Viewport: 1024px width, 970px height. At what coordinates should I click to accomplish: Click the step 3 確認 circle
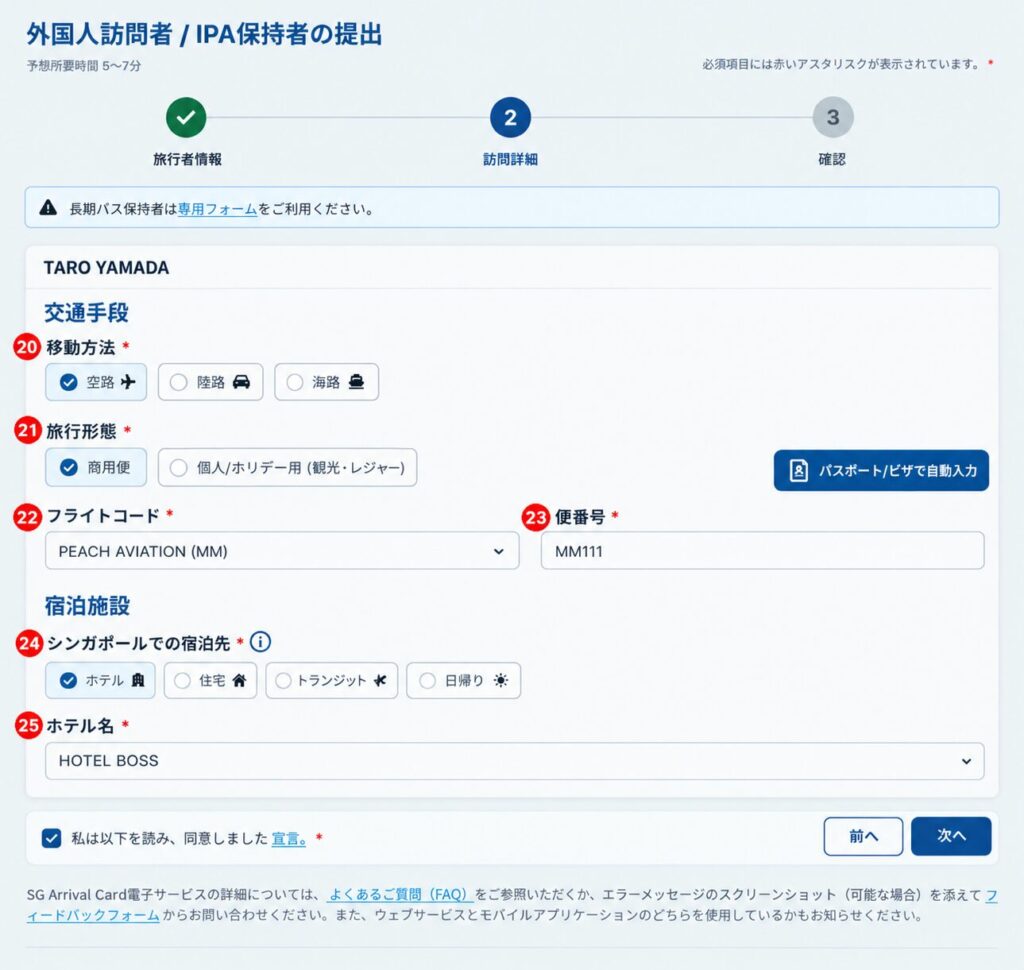click(833, 118)
